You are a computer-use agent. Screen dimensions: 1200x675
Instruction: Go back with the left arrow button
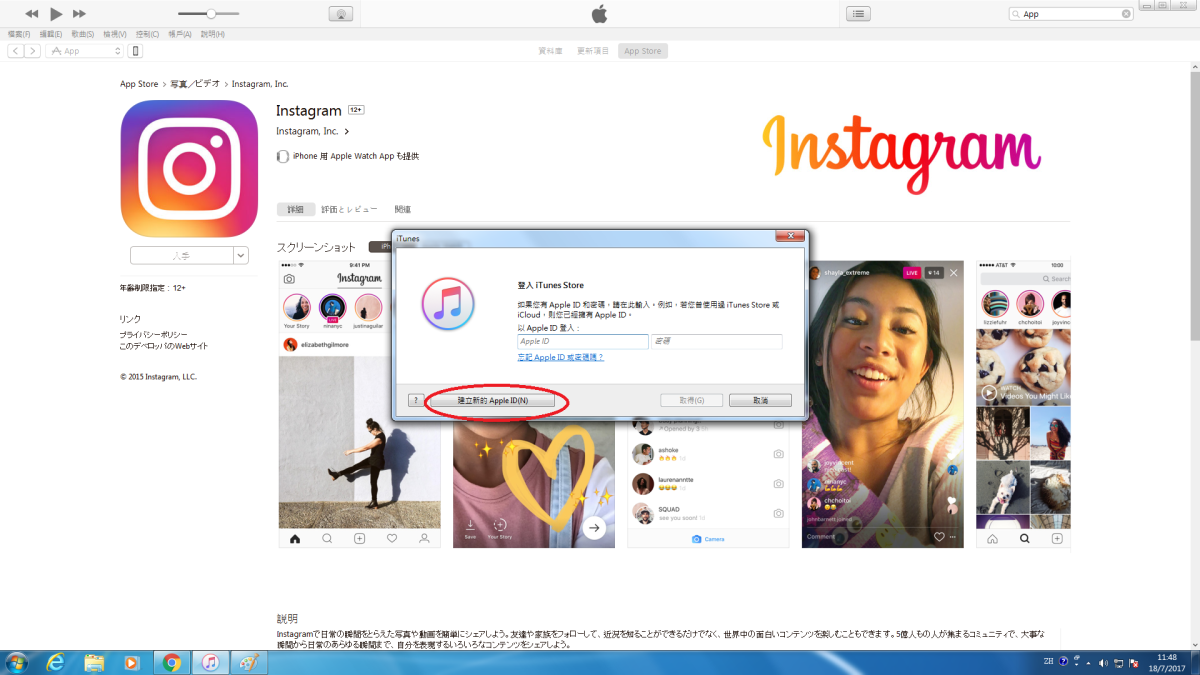16,51
